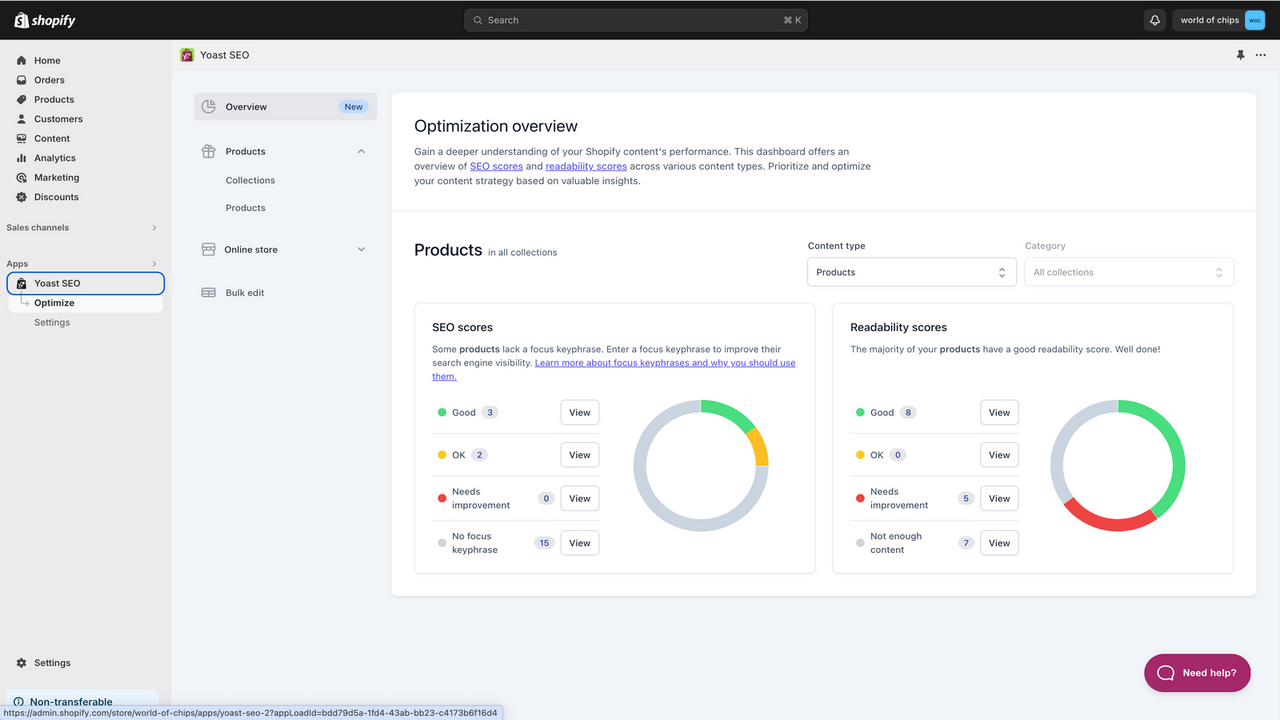Open Settings under Yoast SEO app
Screen dimensions: 1280x720
point(52,323)
